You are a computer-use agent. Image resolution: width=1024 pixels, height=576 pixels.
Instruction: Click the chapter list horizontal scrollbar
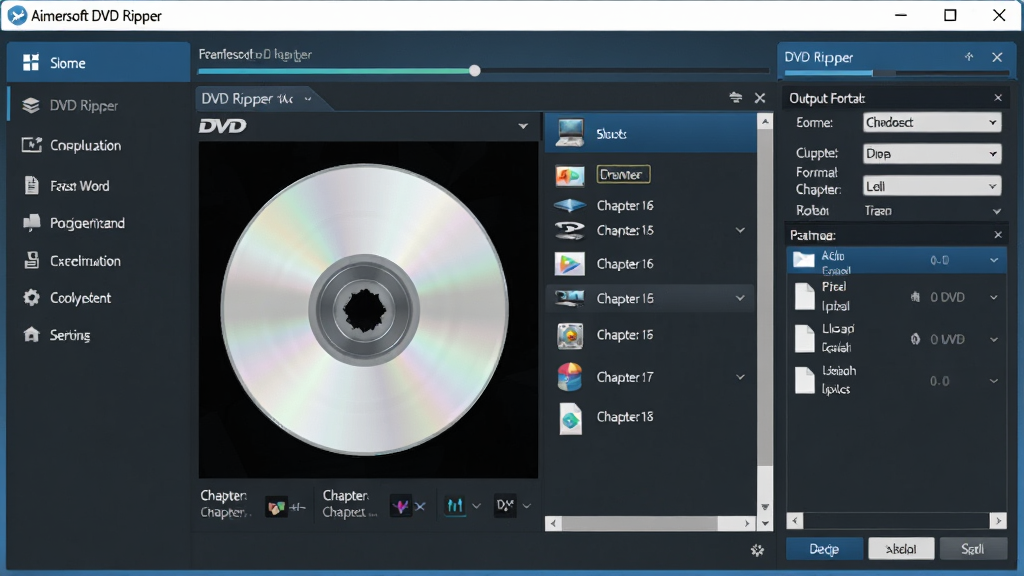pyautogui.click(x=639, y=523)
